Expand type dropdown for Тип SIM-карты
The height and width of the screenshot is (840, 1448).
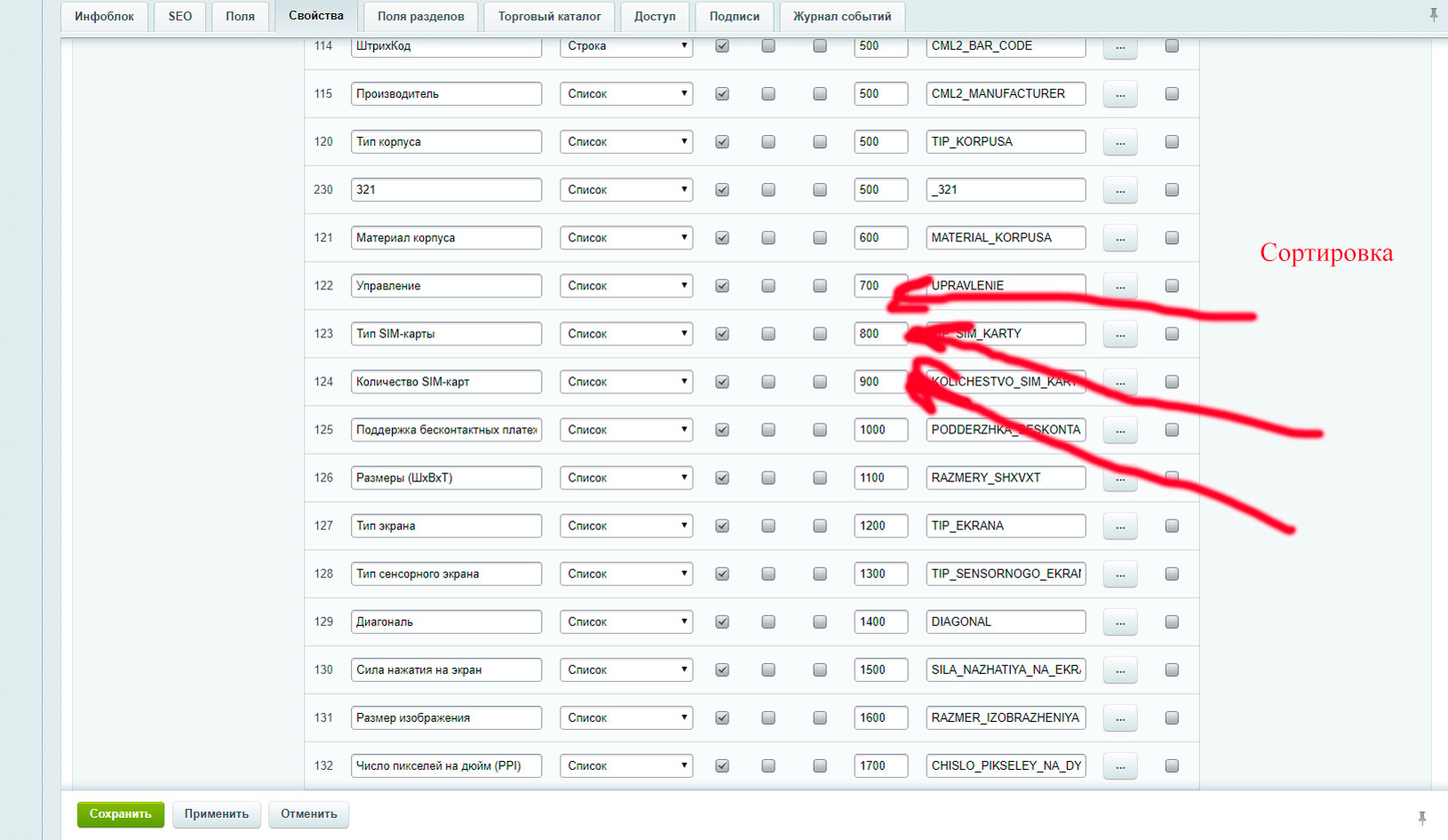(x=625, y=334)
